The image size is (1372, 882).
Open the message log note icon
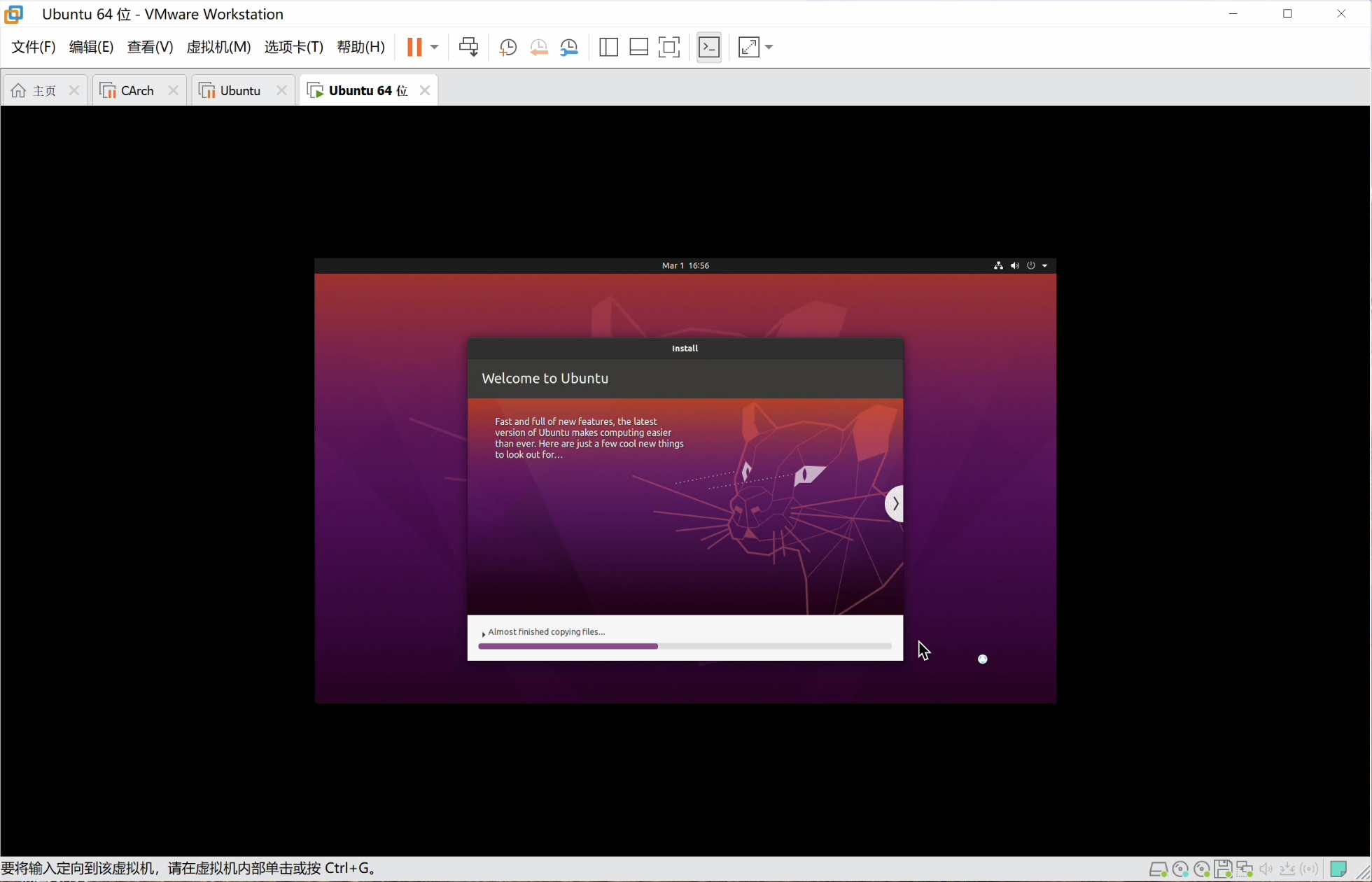pos(1338,869)
